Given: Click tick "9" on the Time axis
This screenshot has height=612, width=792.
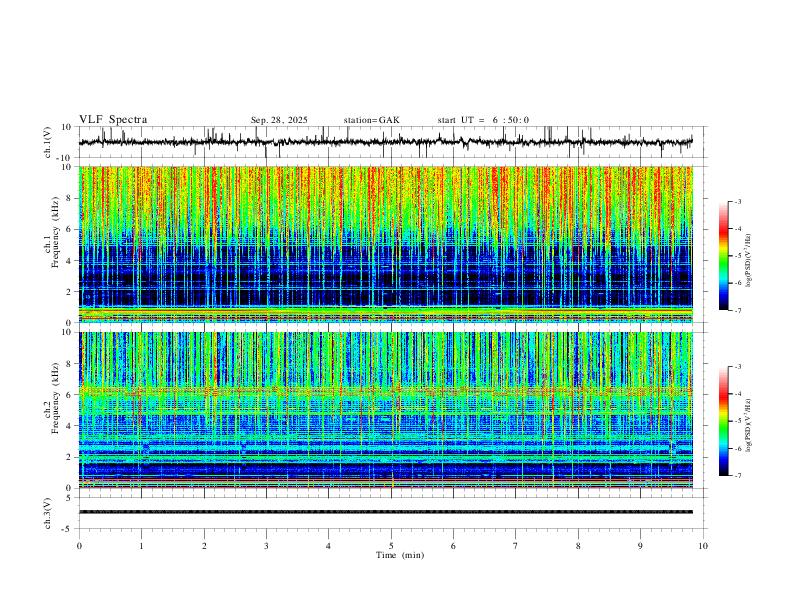Looking at the screenshot, I should 640,546.
